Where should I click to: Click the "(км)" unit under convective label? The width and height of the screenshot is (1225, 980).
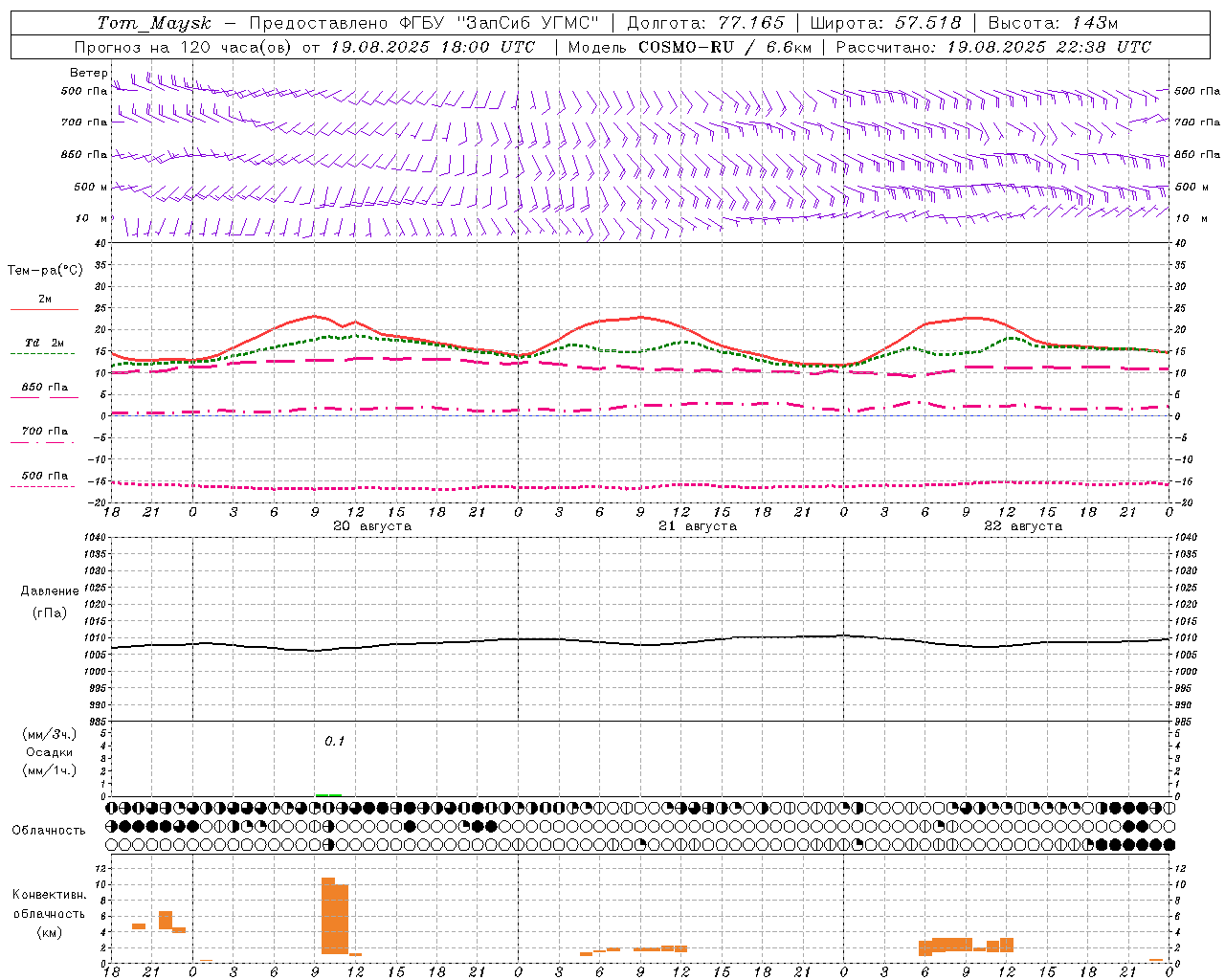(x=50, y=932)
